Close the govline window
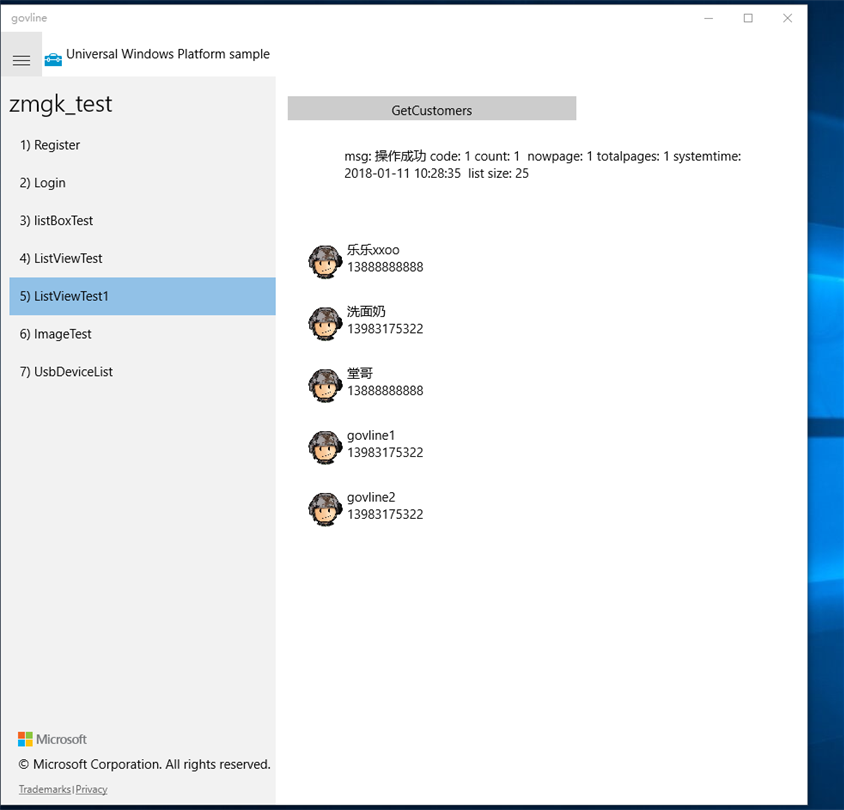844x810 pixels. click(787, 18)
